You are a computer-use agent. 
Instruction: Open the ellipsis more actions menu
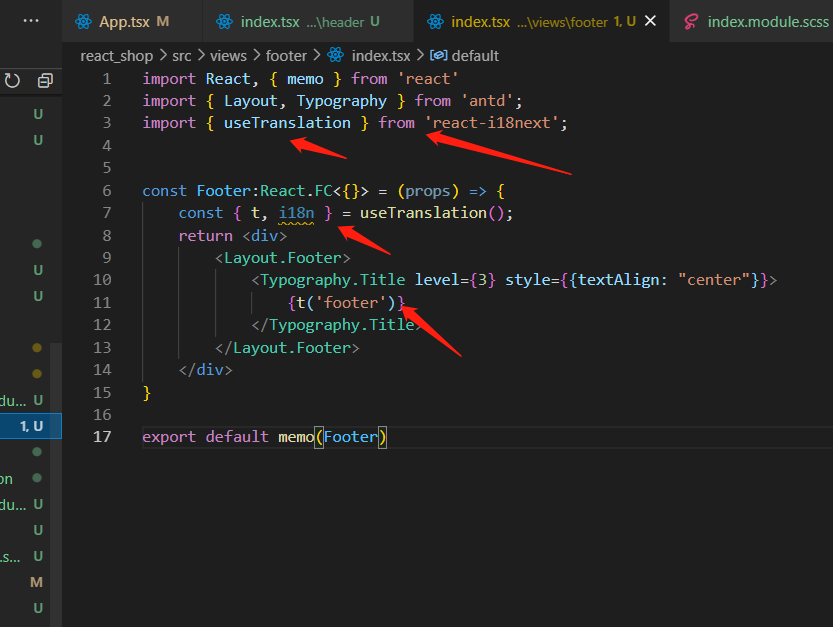(x=31, y=20)
